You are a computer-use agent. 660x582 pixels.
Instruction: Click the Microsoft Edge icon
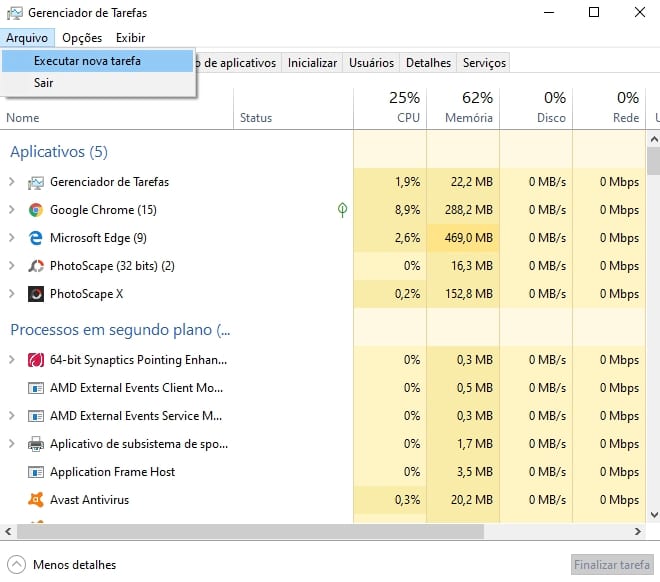tap(36, 238)
